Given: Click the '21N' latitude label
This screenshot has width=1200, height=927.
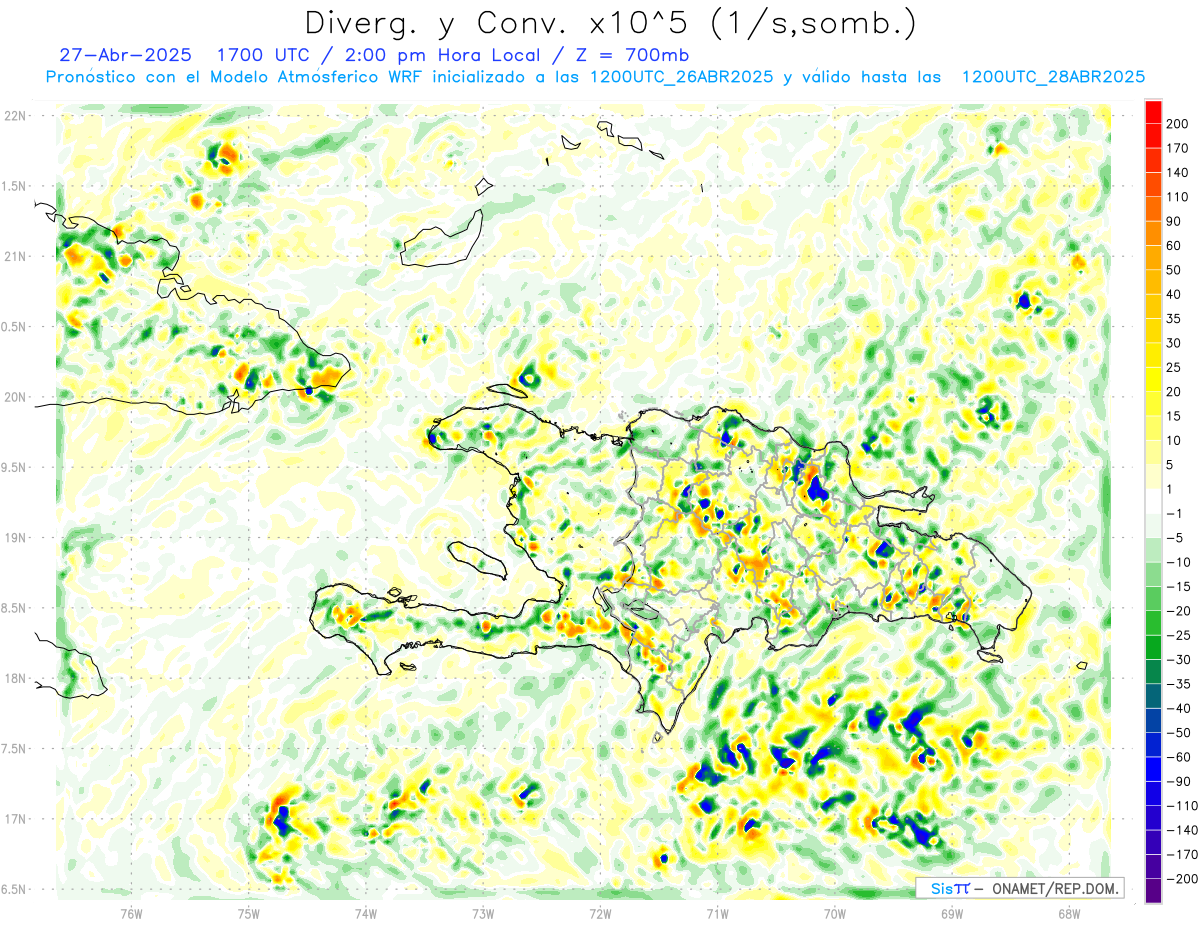Looking at the screenshot, I should pos(15,256).
